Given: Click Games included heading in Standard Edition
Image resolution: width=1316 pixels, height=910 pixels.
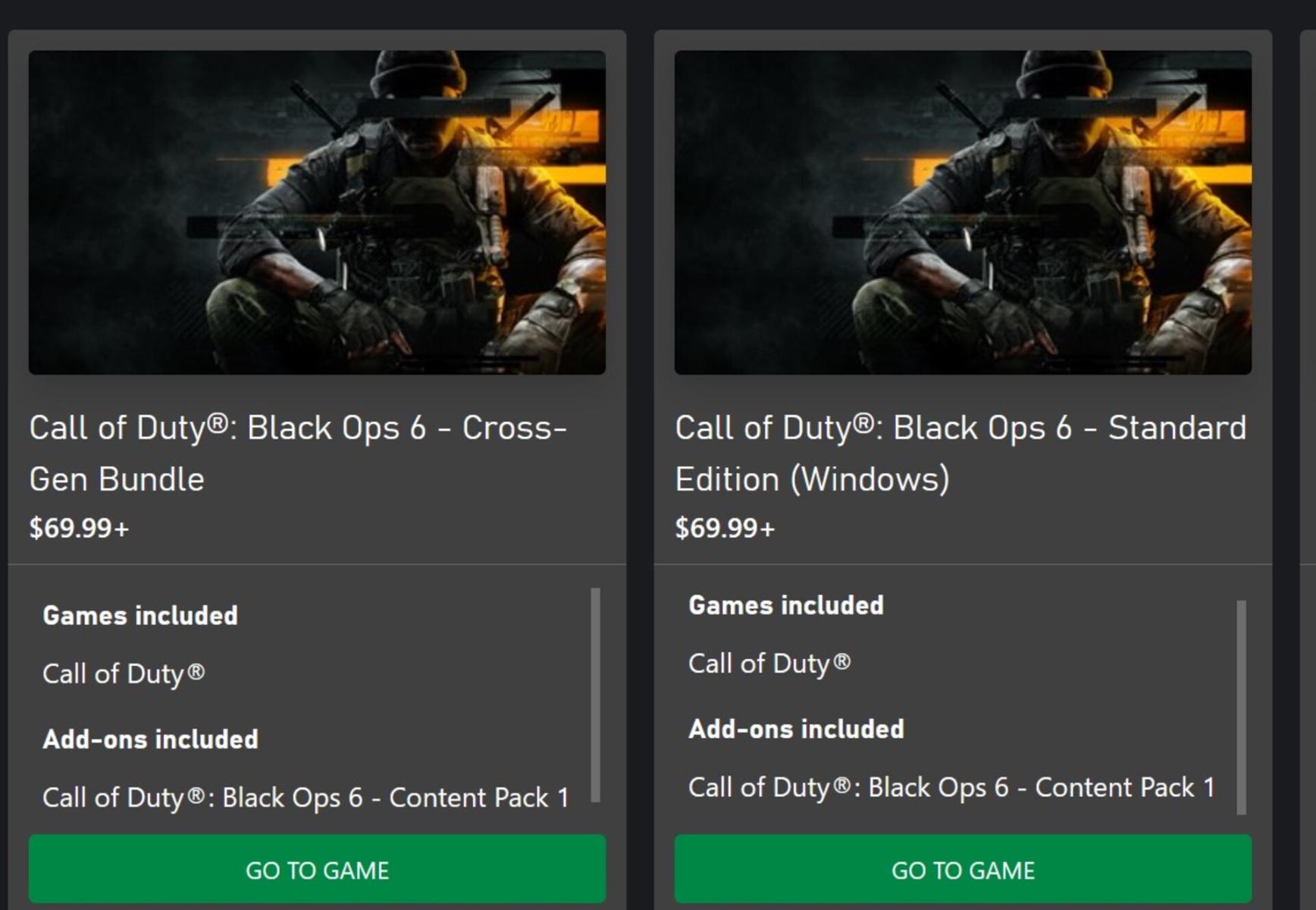Looking at the screenshot, I should [786, 605].
